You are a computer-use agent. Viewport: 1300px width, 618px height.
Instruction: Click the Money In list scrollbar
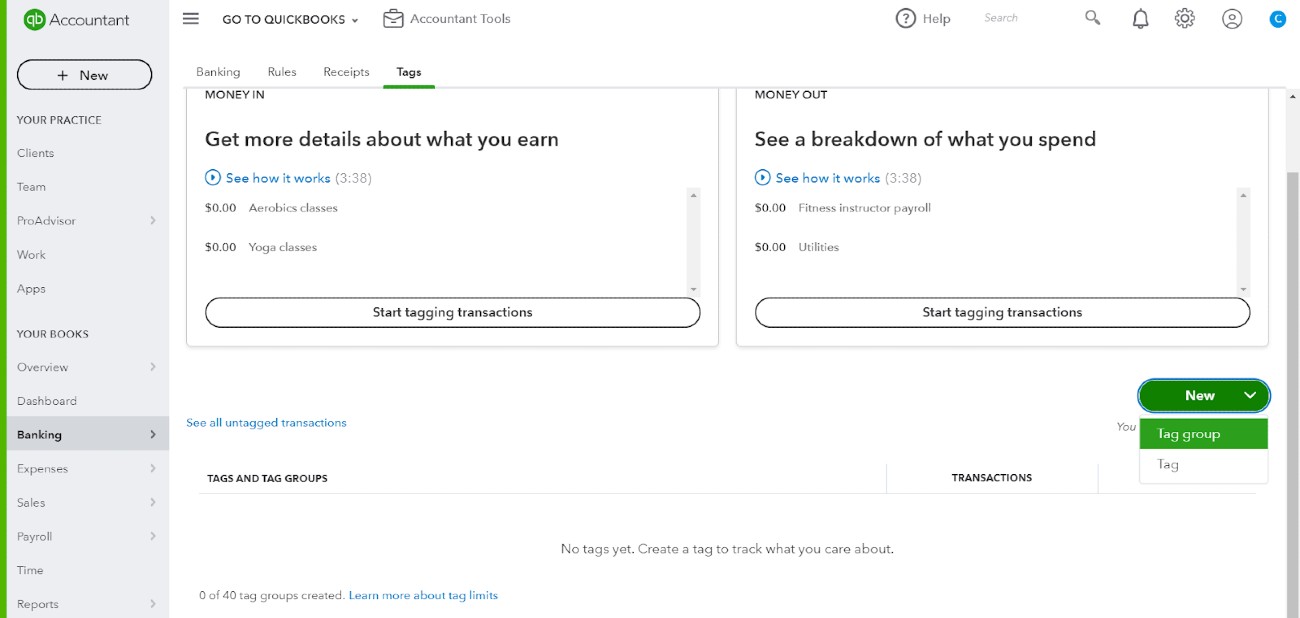point(692,240)
